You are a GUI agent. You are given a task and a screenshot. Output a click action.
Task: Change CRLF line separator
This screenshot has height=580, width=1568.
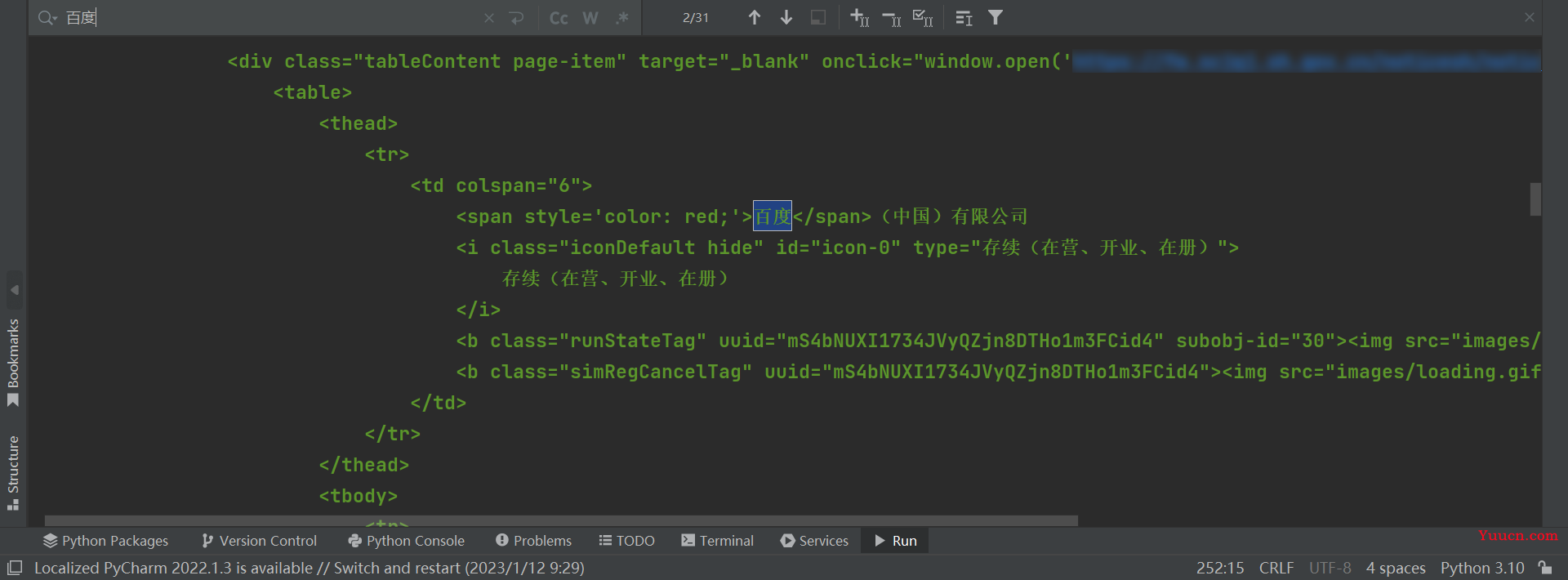[1276, 568]
